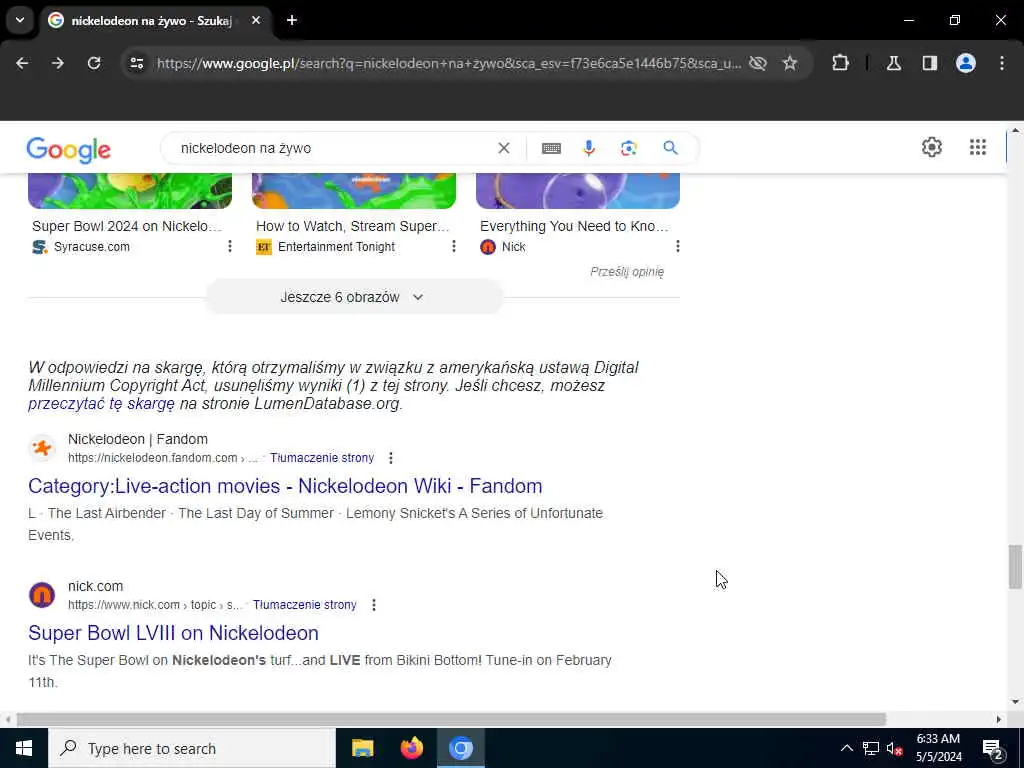The width and height of the screenshot is (1024, 768).
Task: Open the Windows Start menu
Action: pyautogui.click(x=24, y=748)
